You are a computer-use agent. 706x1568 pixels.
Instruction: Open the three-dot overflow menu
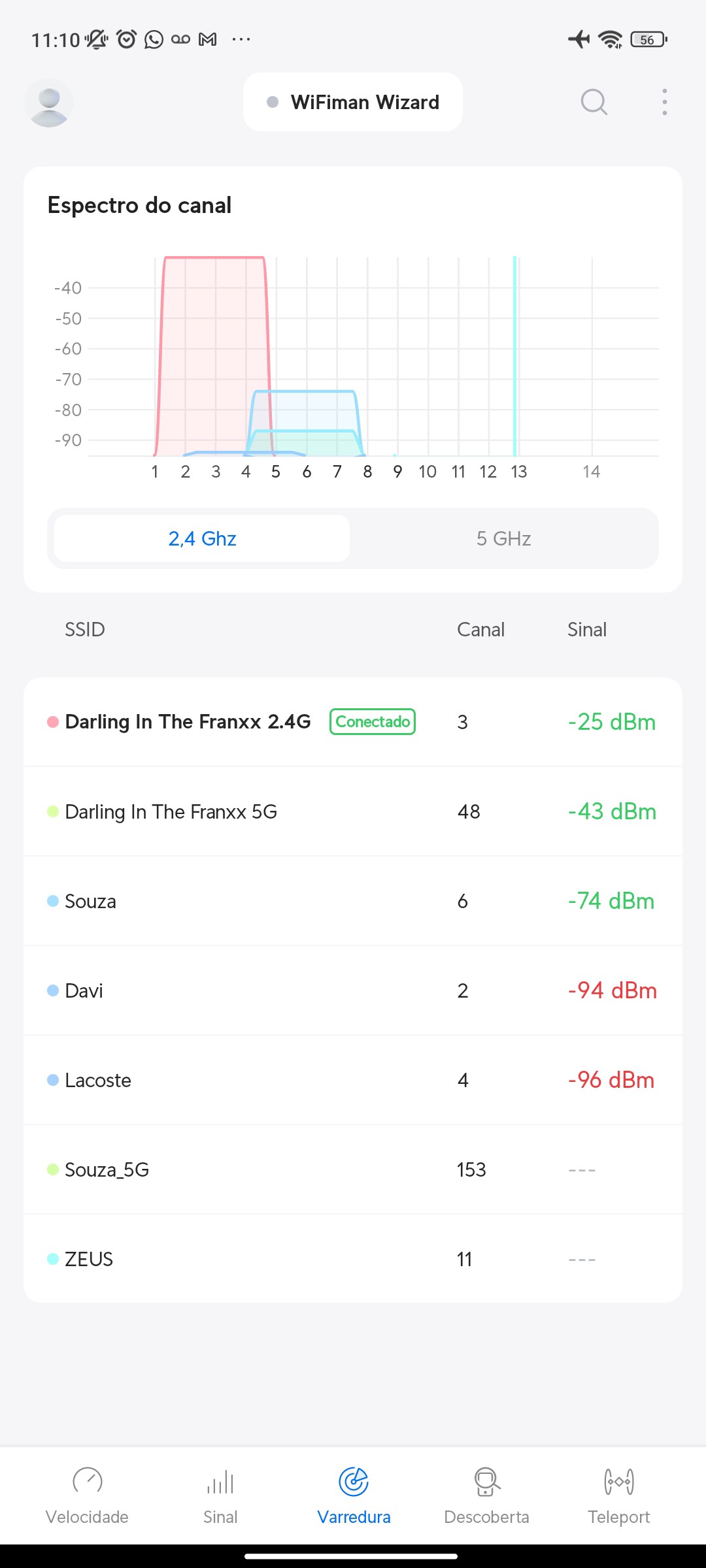coord(664,102)
